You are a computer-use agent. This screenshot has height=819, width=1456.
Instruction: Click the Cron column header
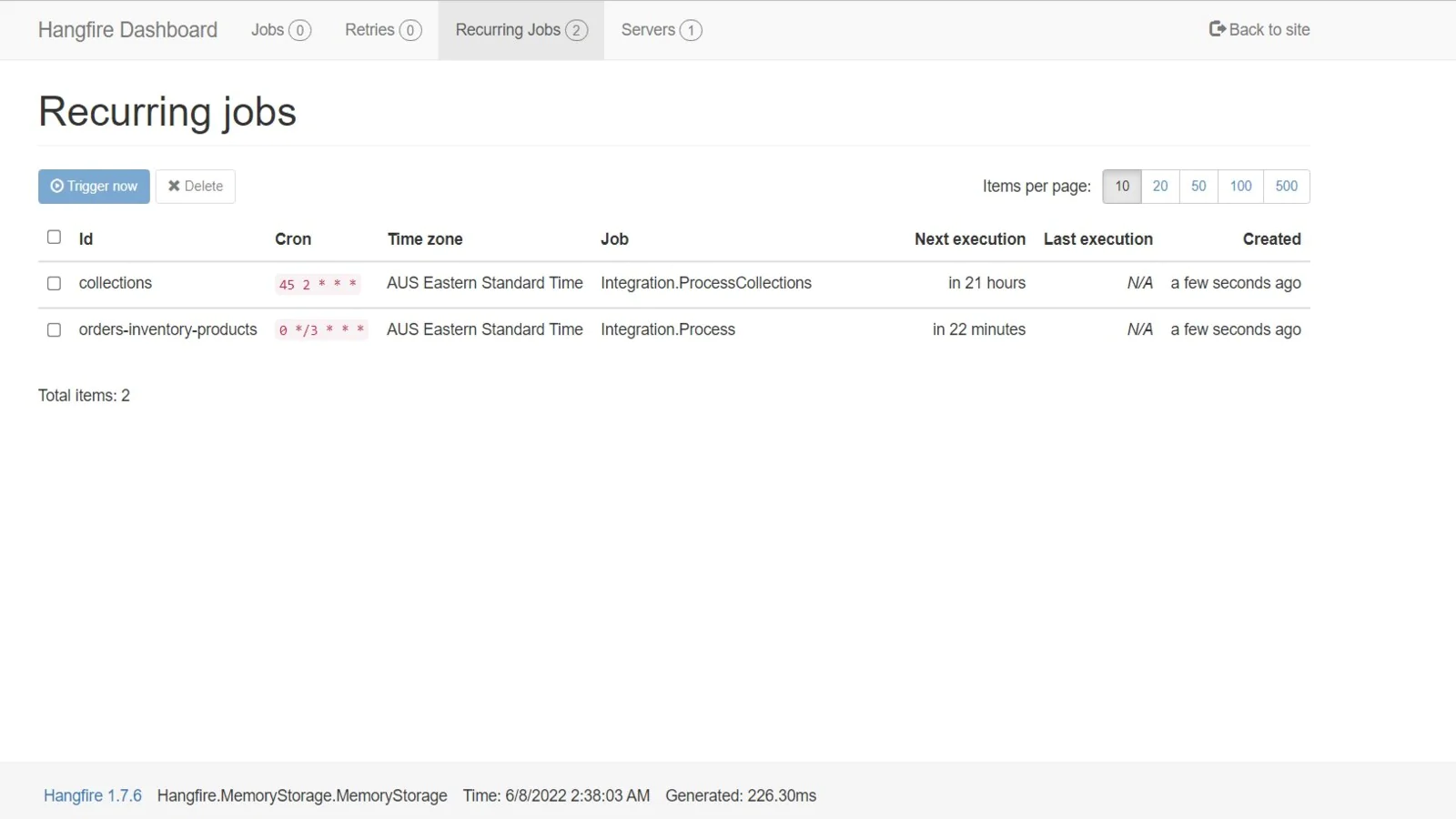pyautogui.click(x=293, y=239)
